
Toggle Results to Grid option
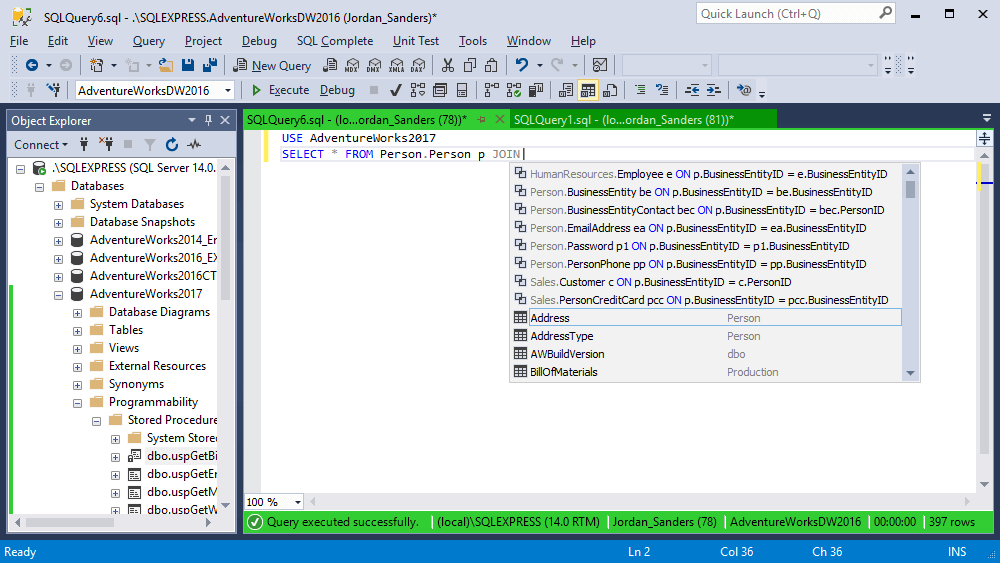pyautogui.click(x=588, y=90)
